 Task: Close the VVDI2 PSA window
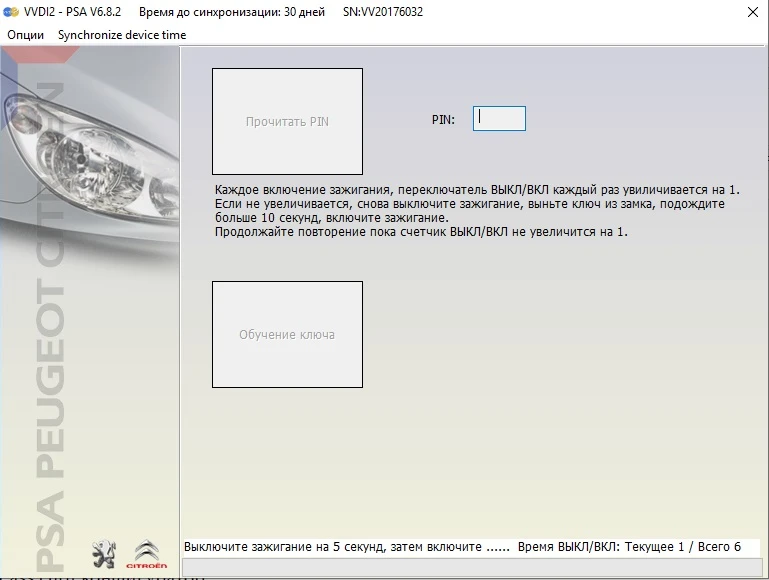(x=753, y=12)
